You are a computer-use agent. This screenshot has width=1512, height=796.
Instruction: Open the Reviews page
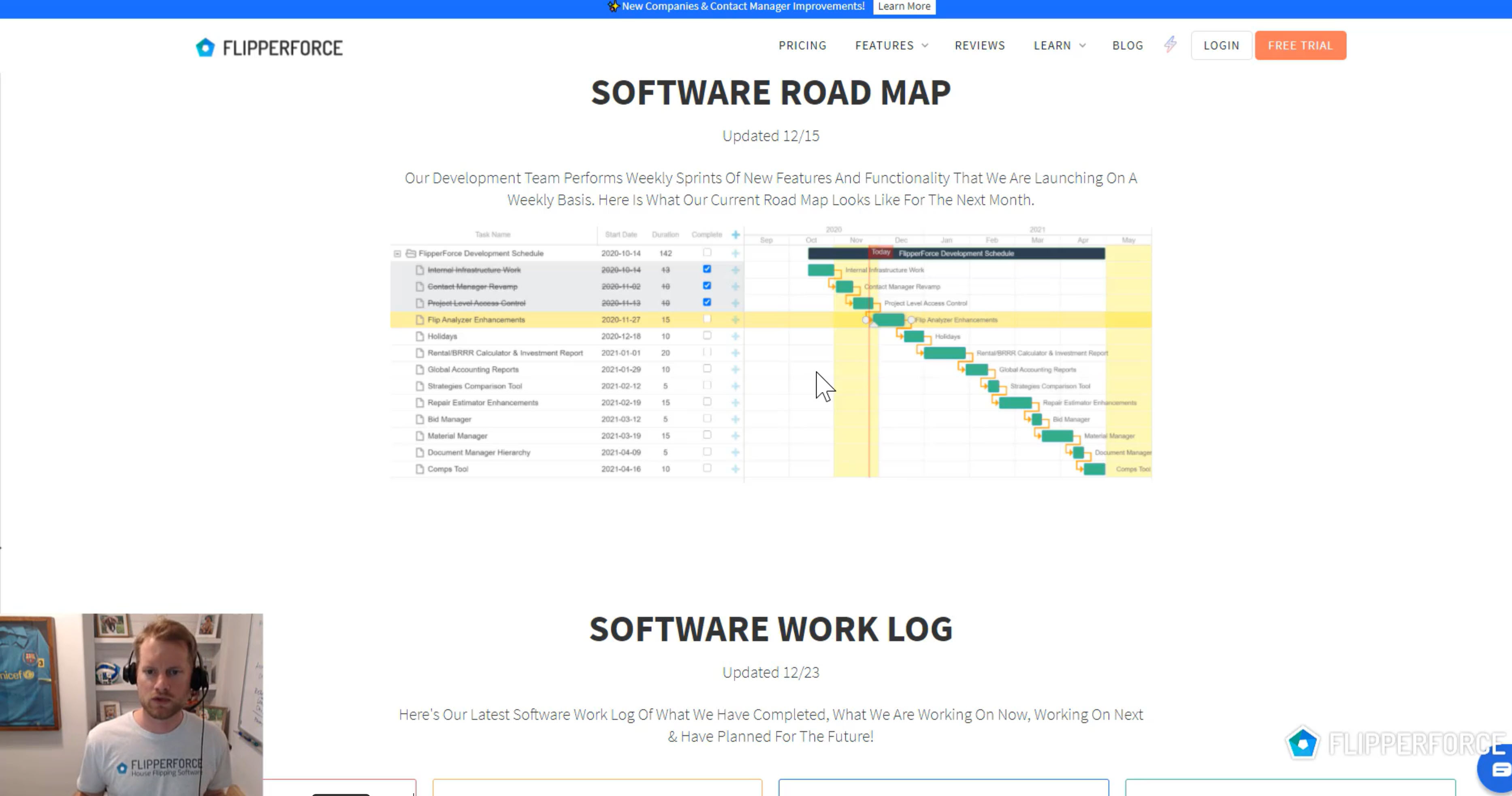(980, 45)
